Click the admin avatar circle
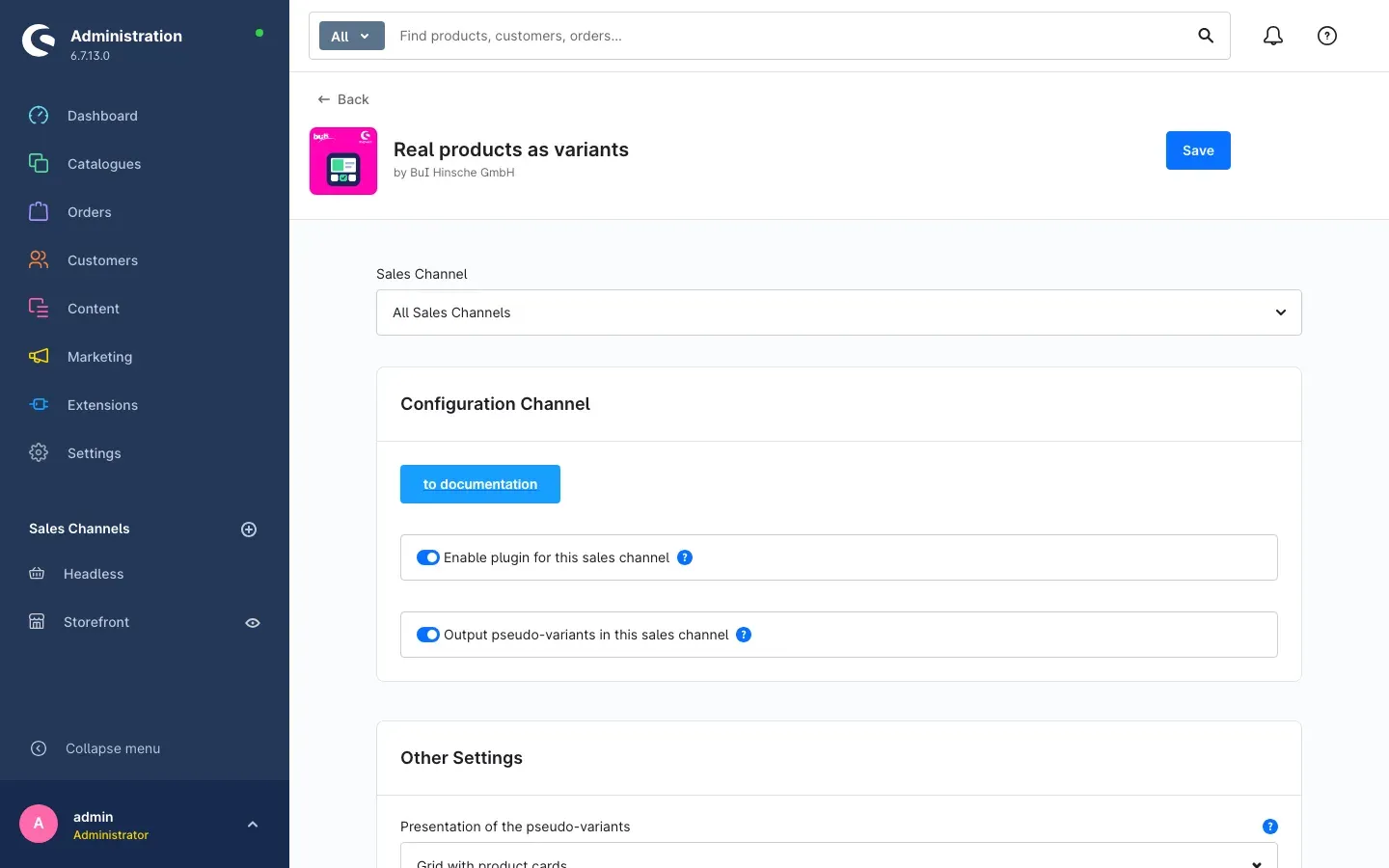The image size is (1389, 868). click(x=39, y=824)
